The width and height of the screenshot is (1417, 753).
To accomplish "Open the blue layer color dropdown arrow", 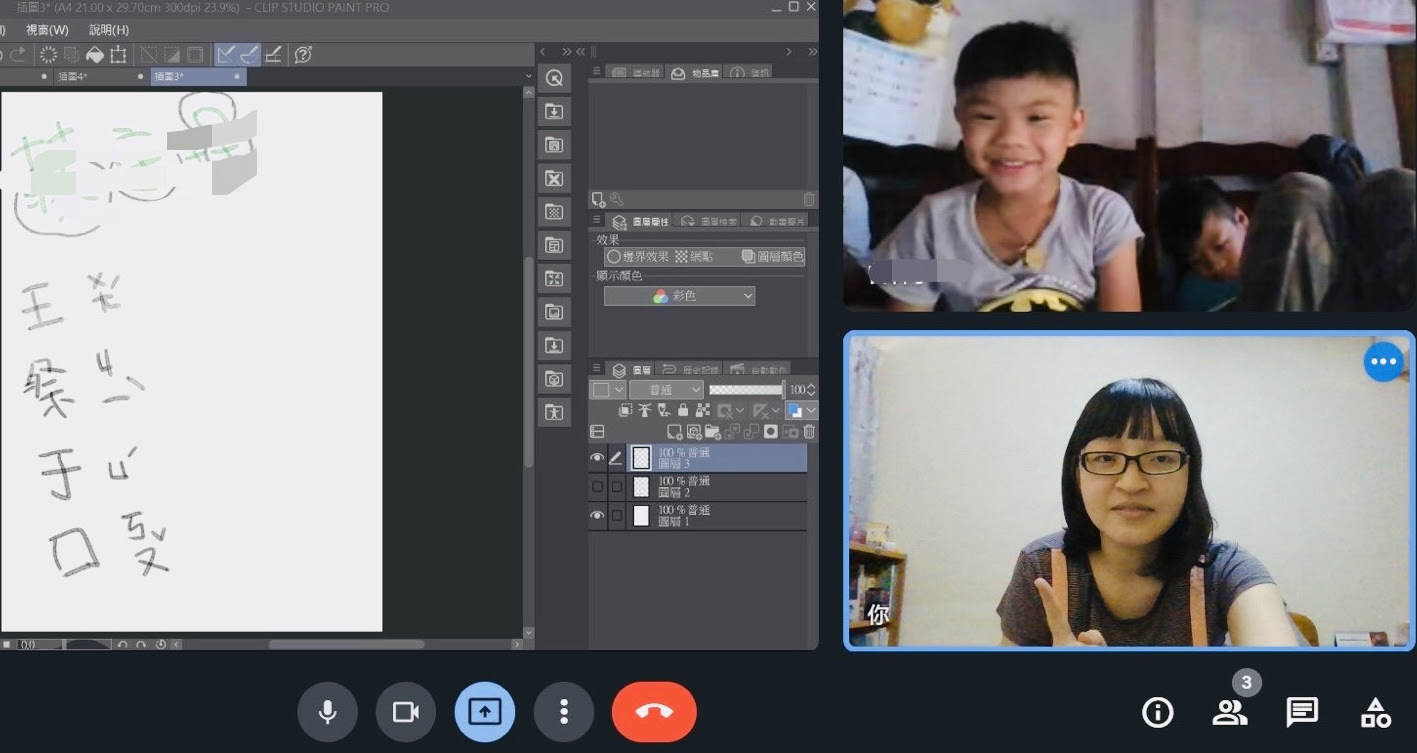I will tap(811, 410).
